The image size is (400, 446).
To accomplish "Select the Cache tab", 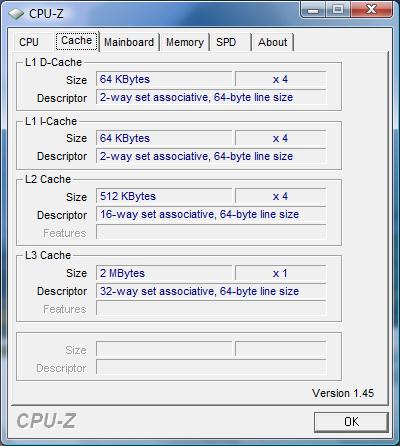I will pyautogui.click(x=77, y=41).
